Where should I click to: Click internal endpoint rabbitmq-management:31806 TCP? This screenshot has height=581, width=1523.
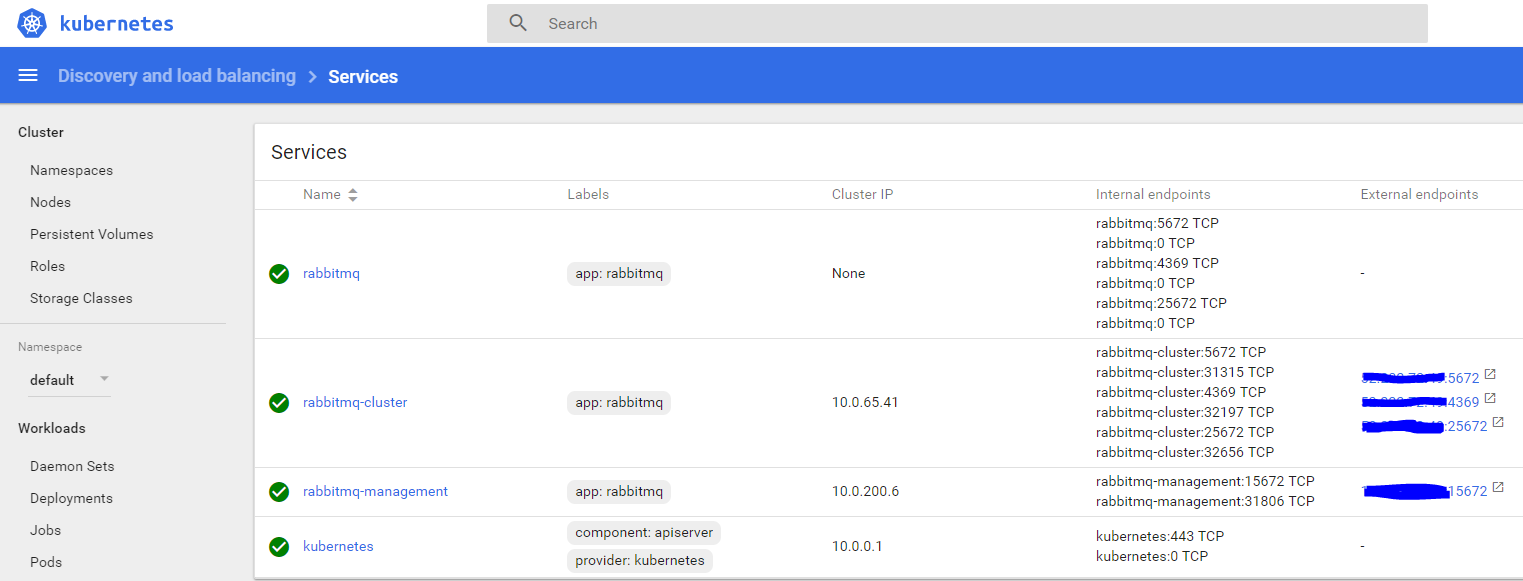coord(1205,502)
